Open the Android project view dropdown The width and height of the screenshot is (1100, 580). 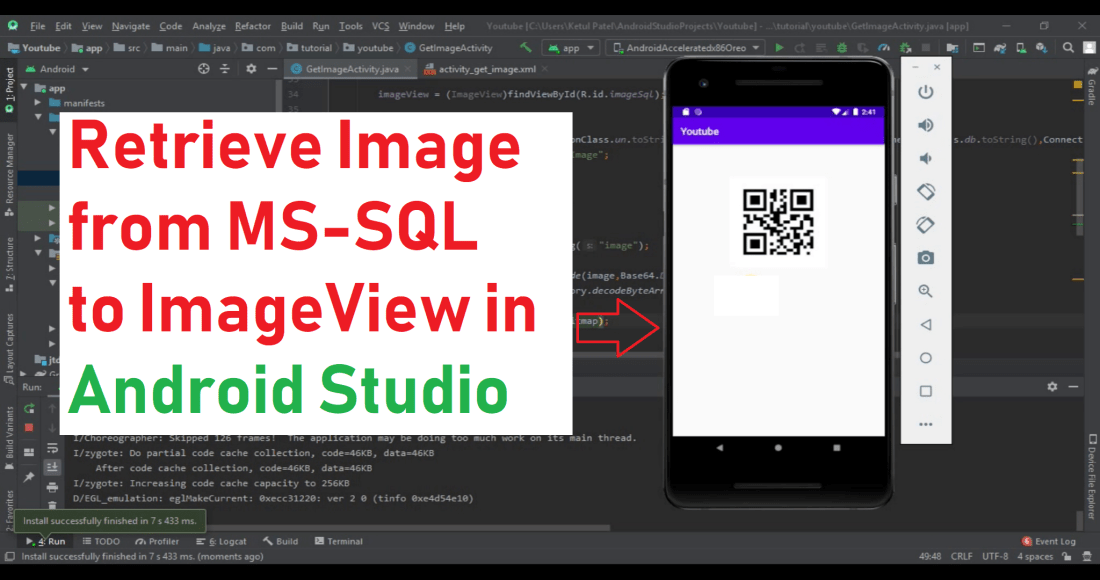64,69
